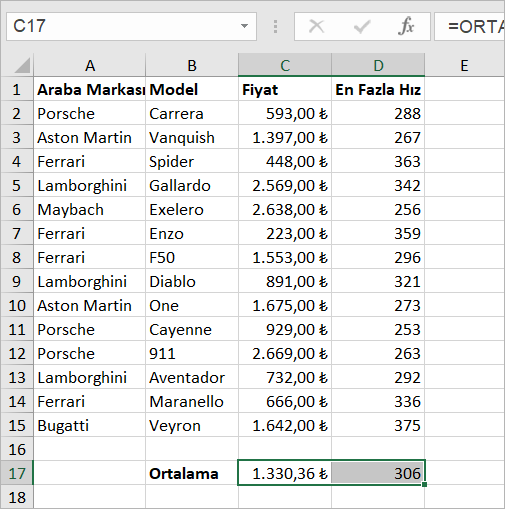The width and height of the screenshot is (505, 509).
Task: Select row 16 header
Action: [x=17, y=449]
